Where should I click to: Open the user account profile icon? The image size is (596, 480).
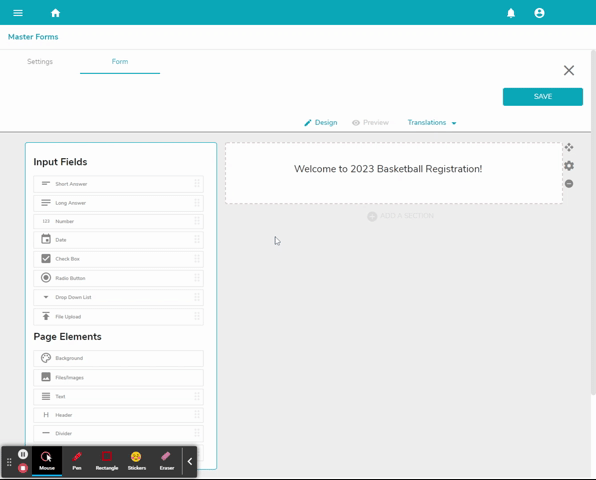539,13
